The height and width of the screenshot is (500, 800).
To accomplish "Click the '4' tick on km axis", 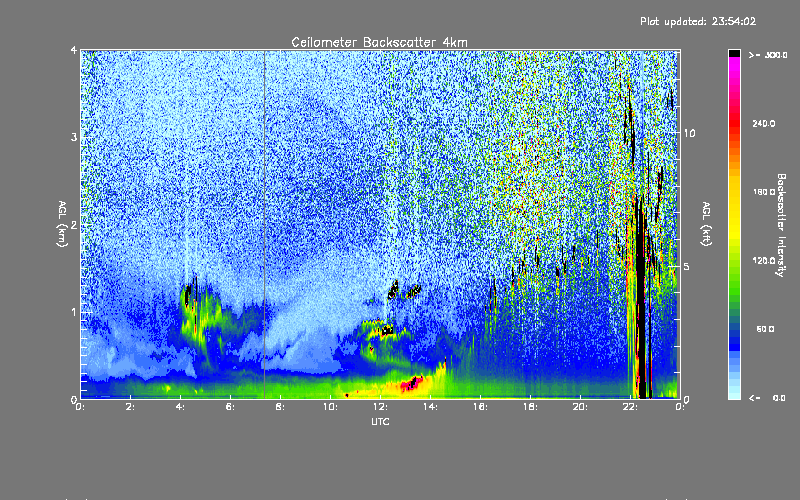I will click(74, 50).
